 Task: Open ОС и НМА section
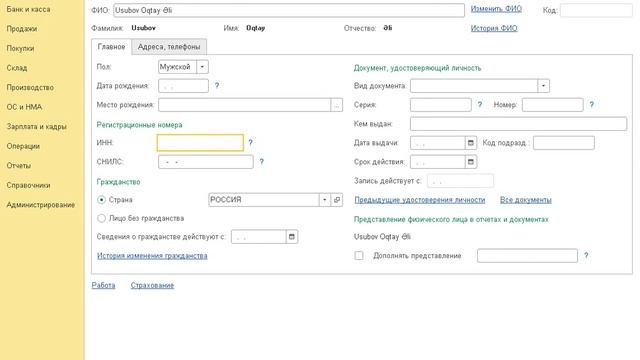(24, 107)
